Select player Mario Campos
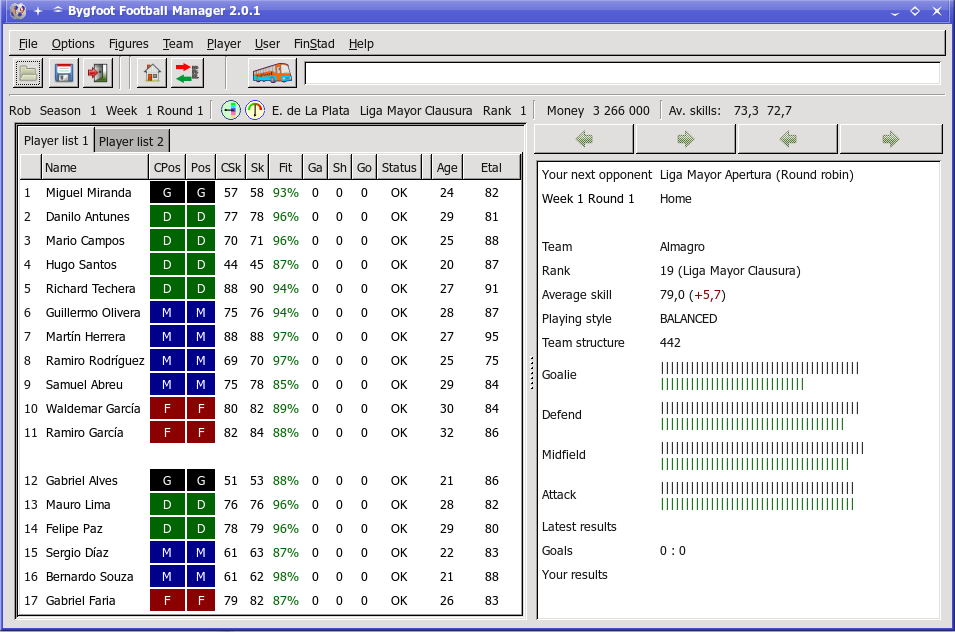The height and width of the screenshot is (632, 955). coord(271,241)
